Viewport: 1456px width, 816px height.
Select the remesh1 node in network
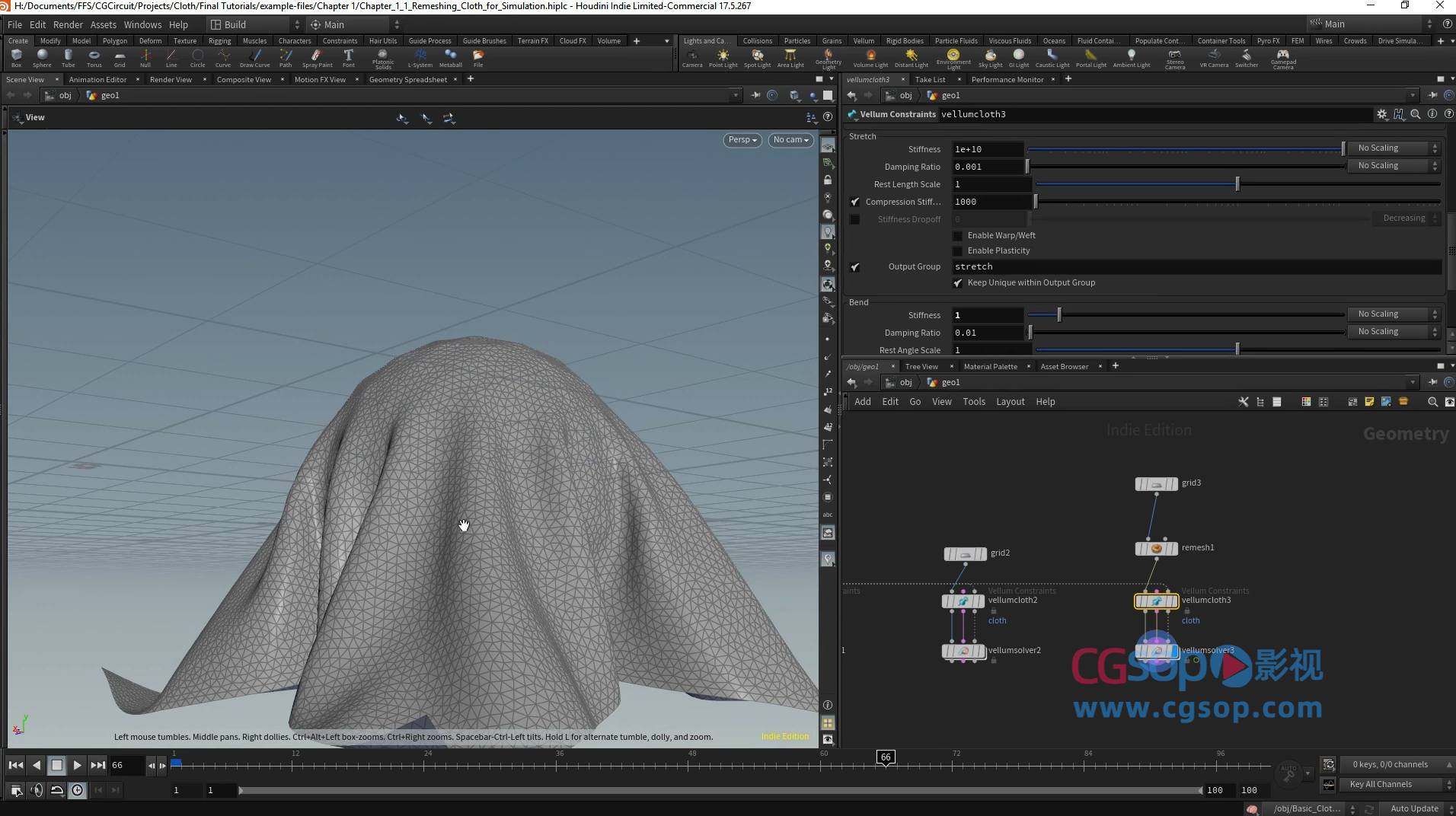coord(1156,548)
